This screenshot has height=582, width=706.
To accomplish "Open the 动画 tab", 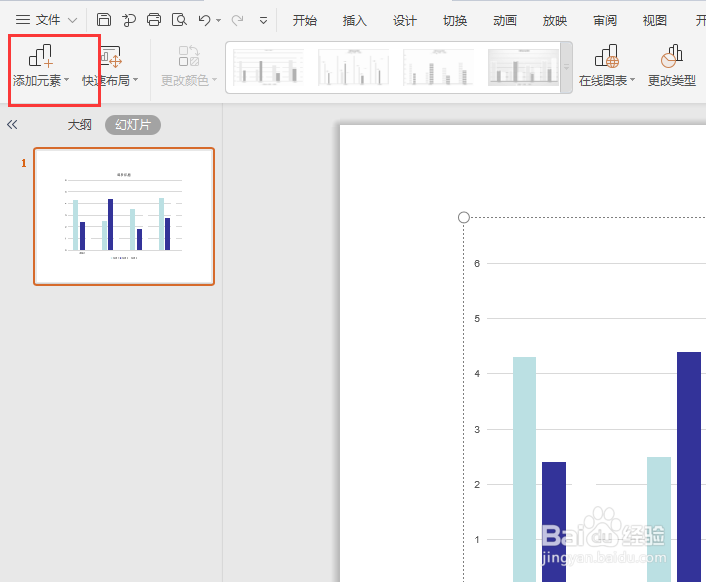I will pos(505,20).
